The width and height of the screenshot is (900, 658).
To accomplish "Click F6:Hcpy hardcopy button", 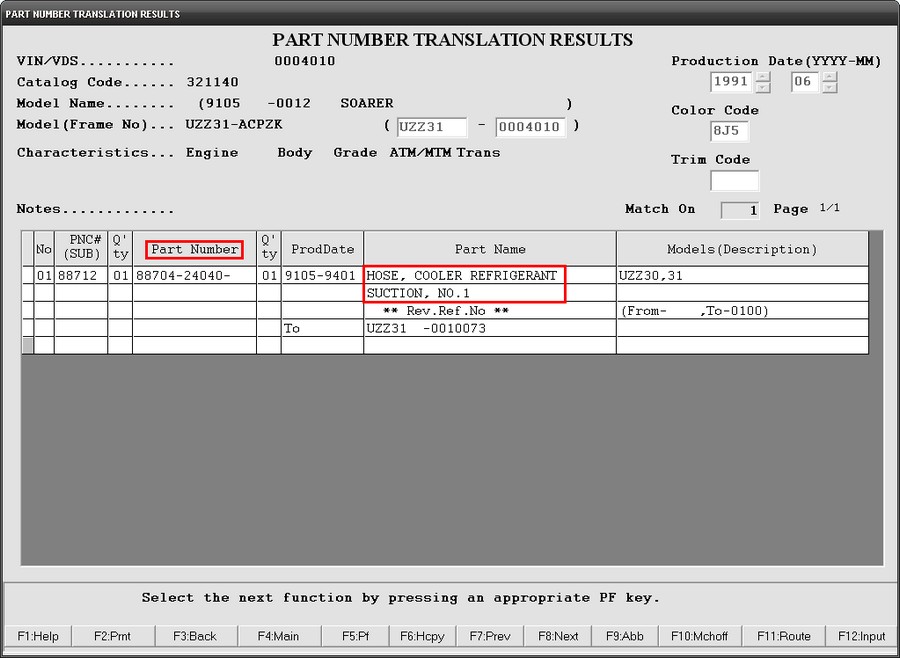I will tap(421, 636).
